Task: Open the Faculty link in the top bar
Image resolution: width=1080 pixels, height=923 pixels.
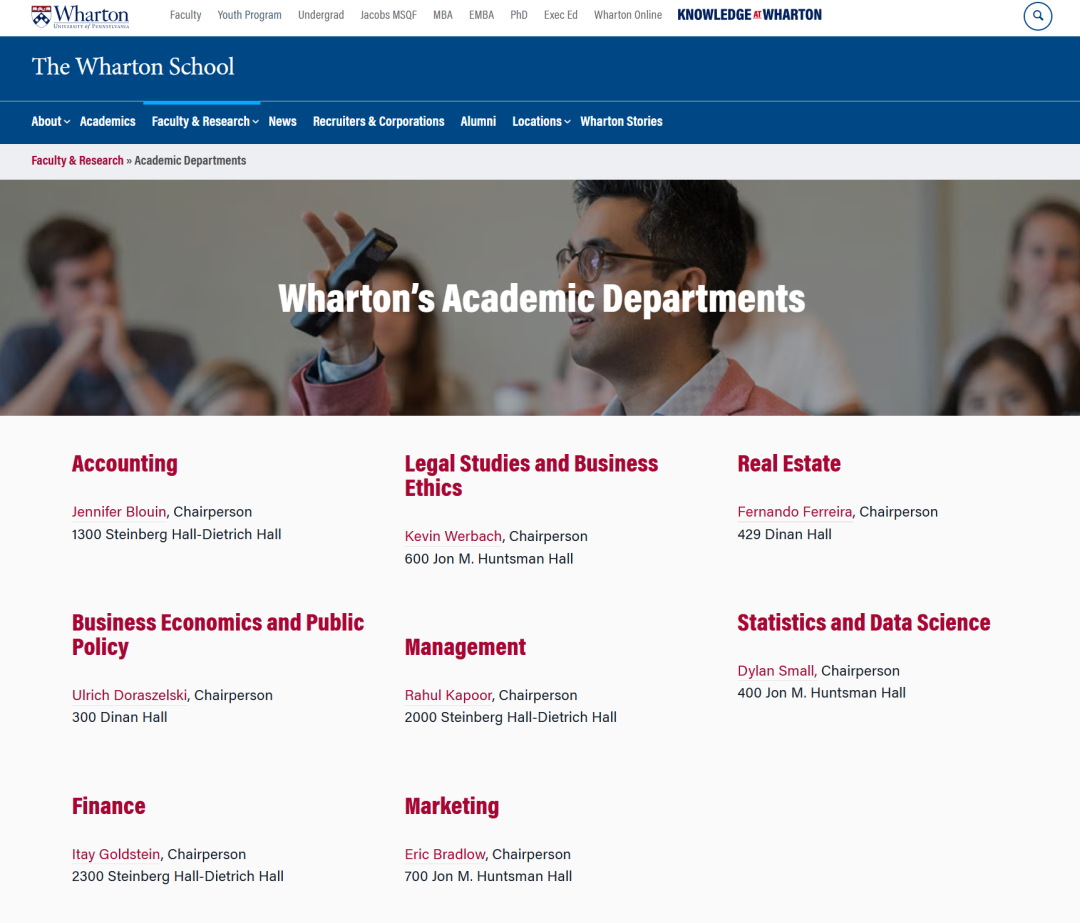Action: tap(185, 15)
